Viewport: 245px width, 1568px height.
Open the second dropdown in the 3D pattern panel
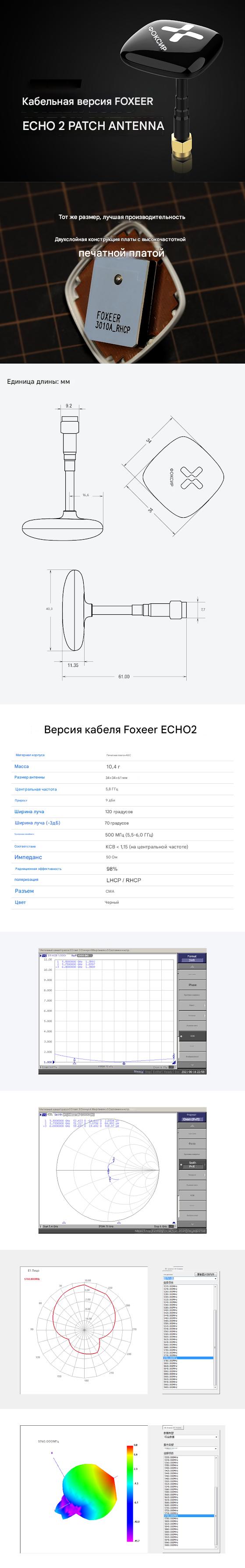pyautogui.click(x=190, y=1448)
